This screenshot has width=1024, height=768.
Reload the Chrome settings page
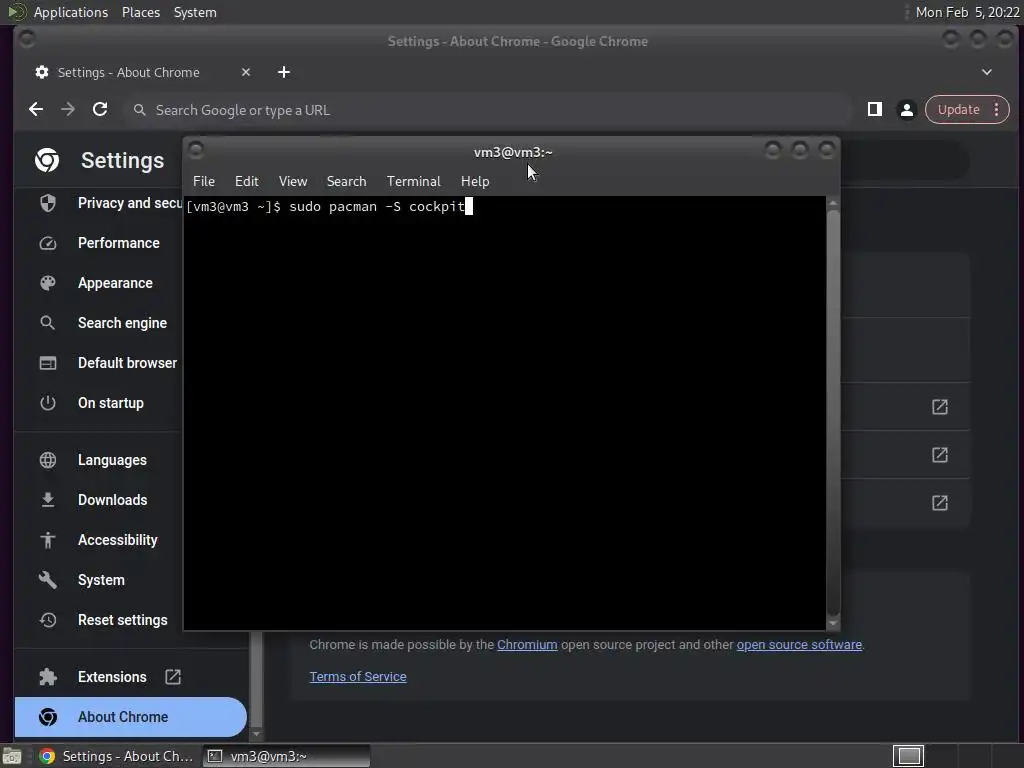(x=100, y=110)
